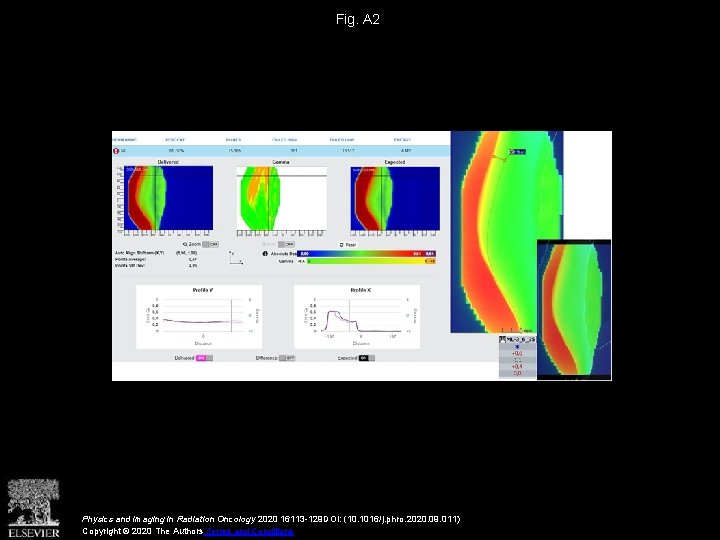The height and width of the screenshot is (540, 720).
Task: Select the highlighted blue beam row
Action: (x=281, y=151)
